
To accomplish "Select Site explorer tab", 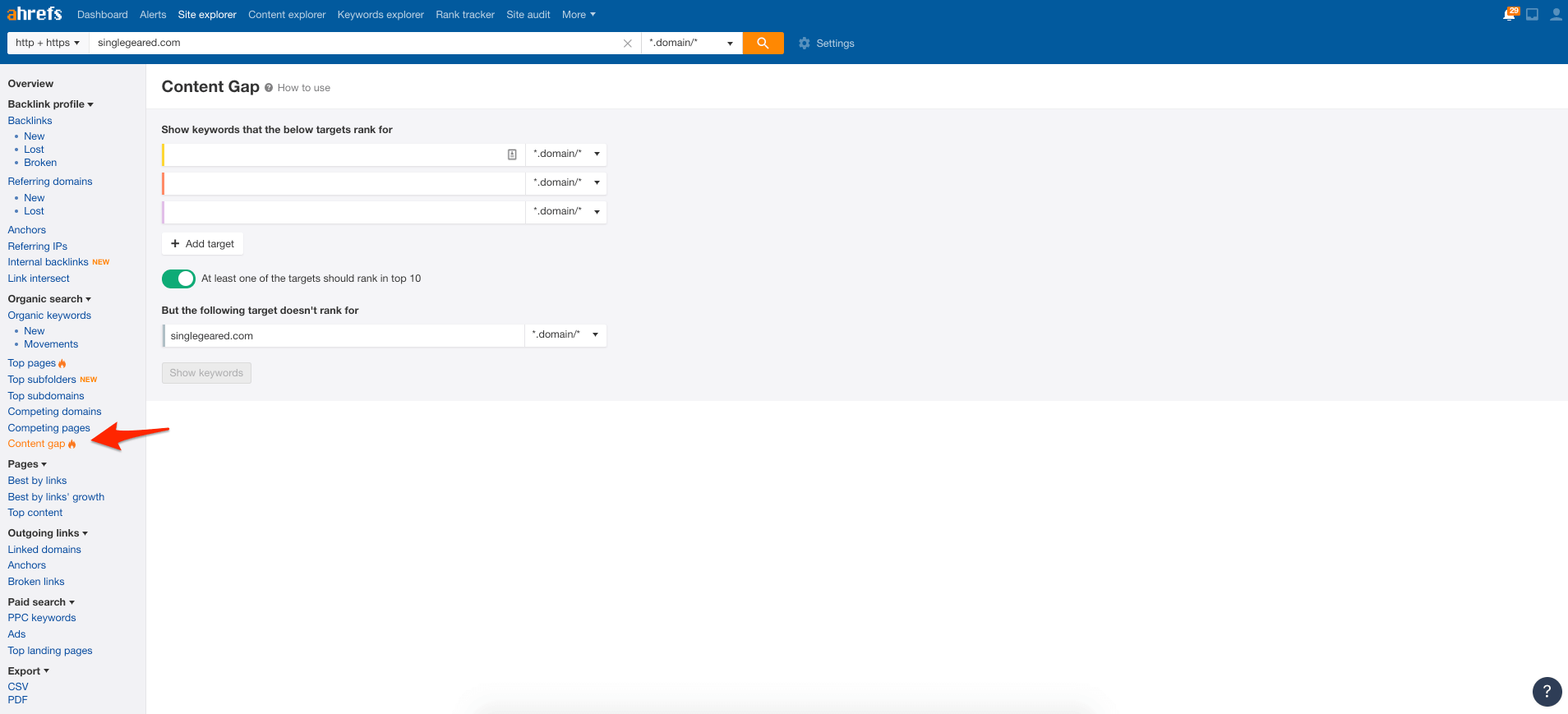I will tap(207, 15).
